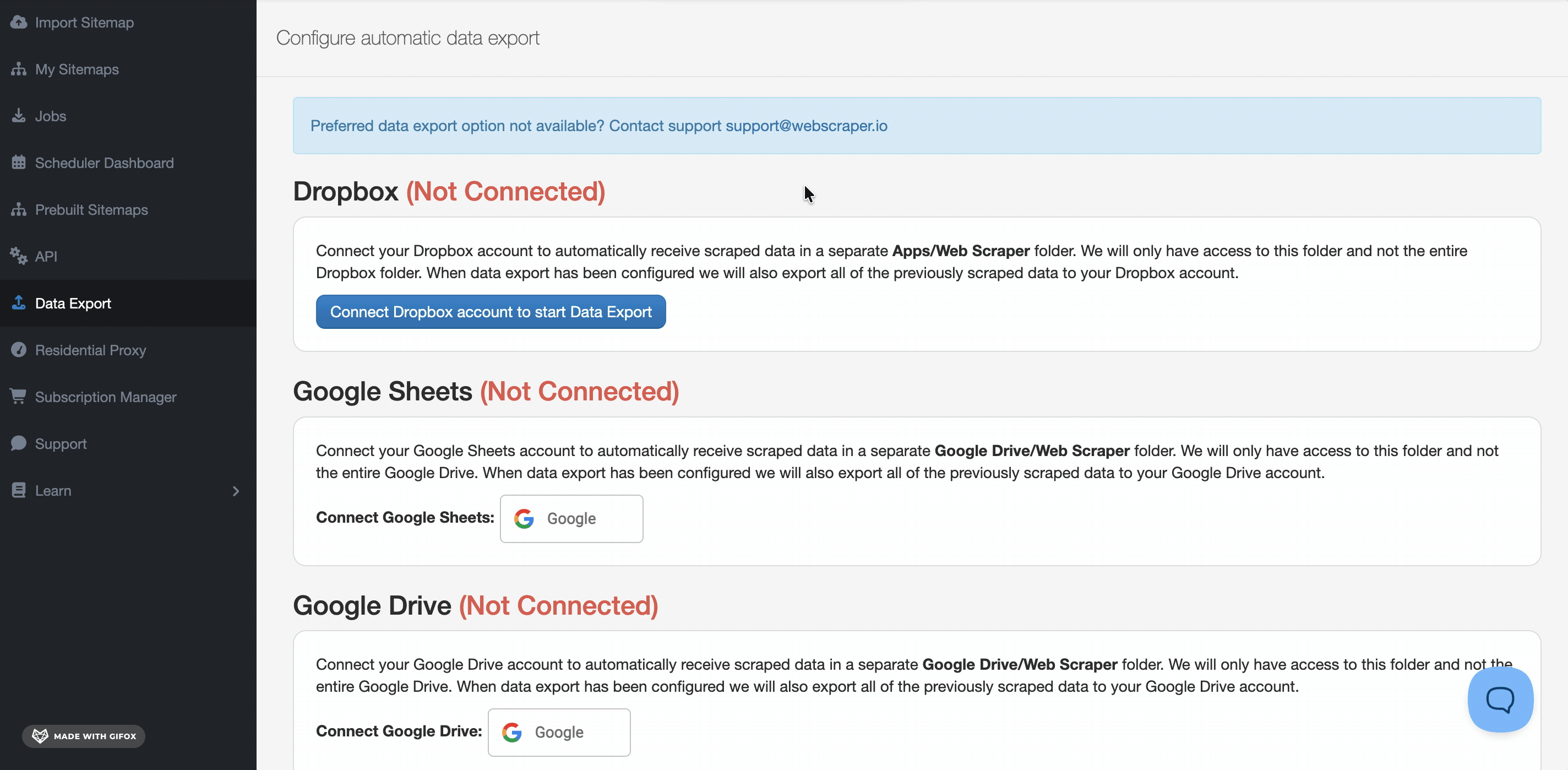Click the Residential Proxy compass icon
Image resolution: width=1568 pixels, height=770 pixels.
(x=19, y=350)
